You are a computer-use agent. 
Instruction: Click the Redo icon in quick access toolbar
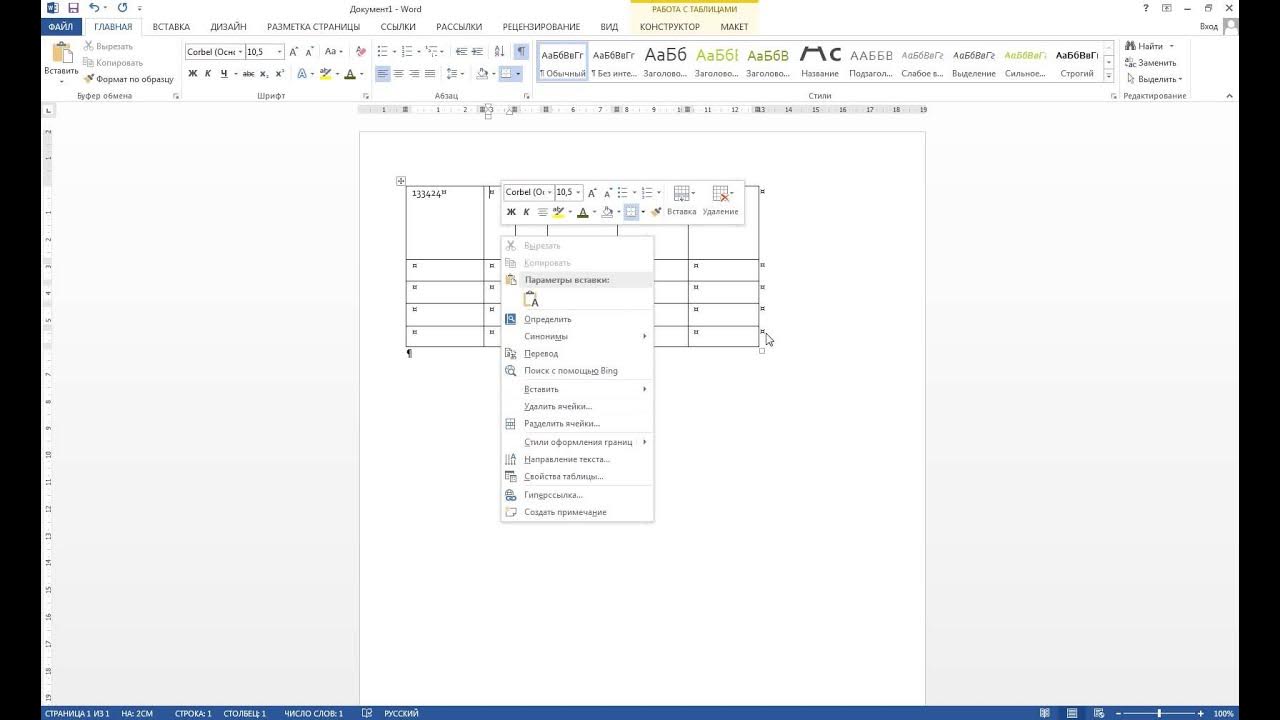click(122, 8)
